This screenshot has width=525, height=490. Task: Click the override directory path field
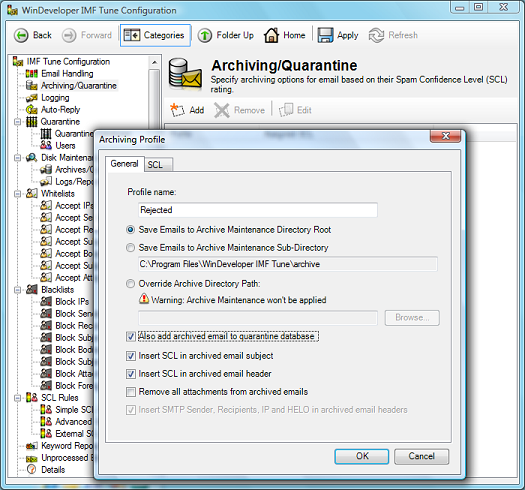point(258,318)
